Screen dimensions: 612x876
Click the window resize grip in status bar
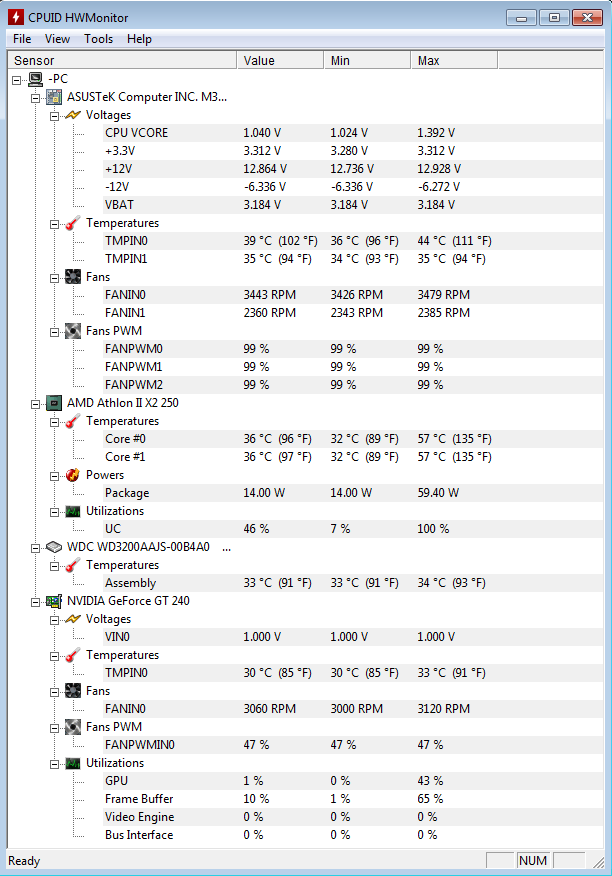click(599, 863)
